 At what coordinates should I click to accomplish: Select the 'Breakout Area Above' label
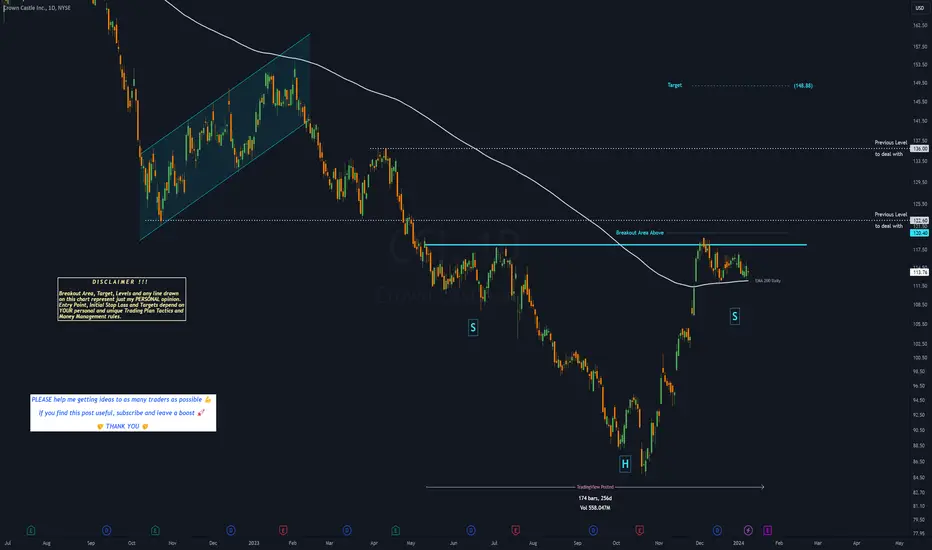pyautogui.click(x=640, y=233)
